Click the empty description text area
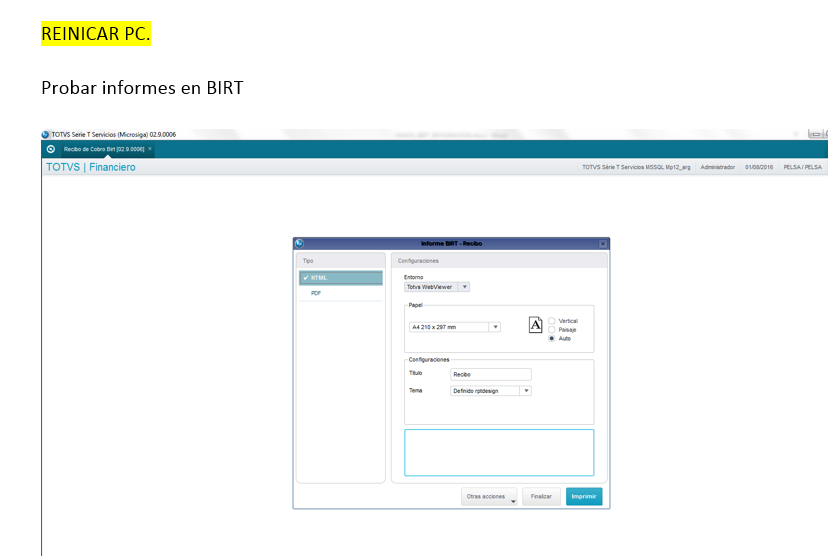Image resolution: width=828 pixels, height=556 pixels. point(499,453)
